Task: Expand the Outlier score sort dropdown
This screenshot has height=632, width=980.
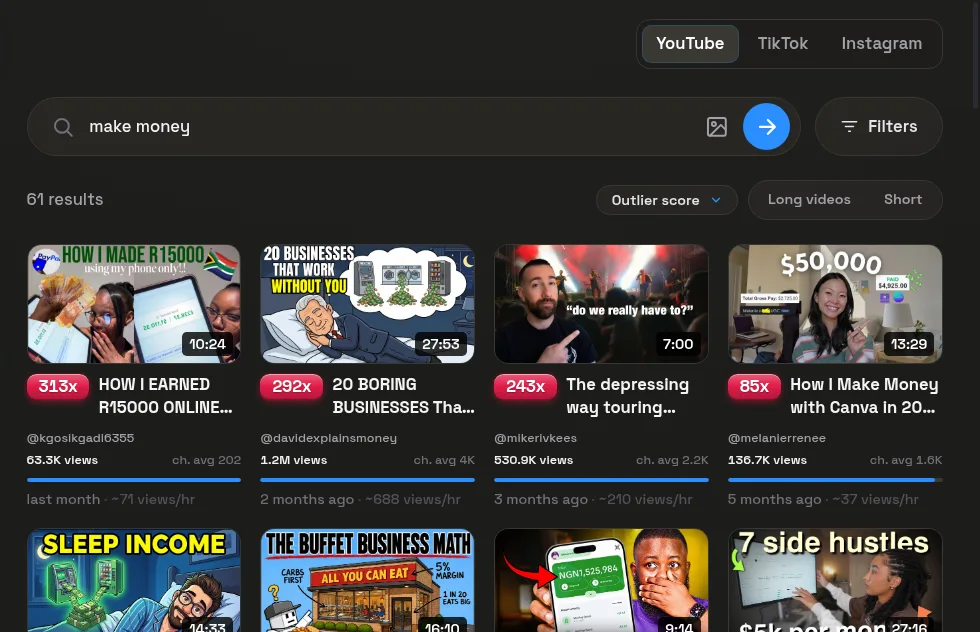Action: (x=666, y=200)
